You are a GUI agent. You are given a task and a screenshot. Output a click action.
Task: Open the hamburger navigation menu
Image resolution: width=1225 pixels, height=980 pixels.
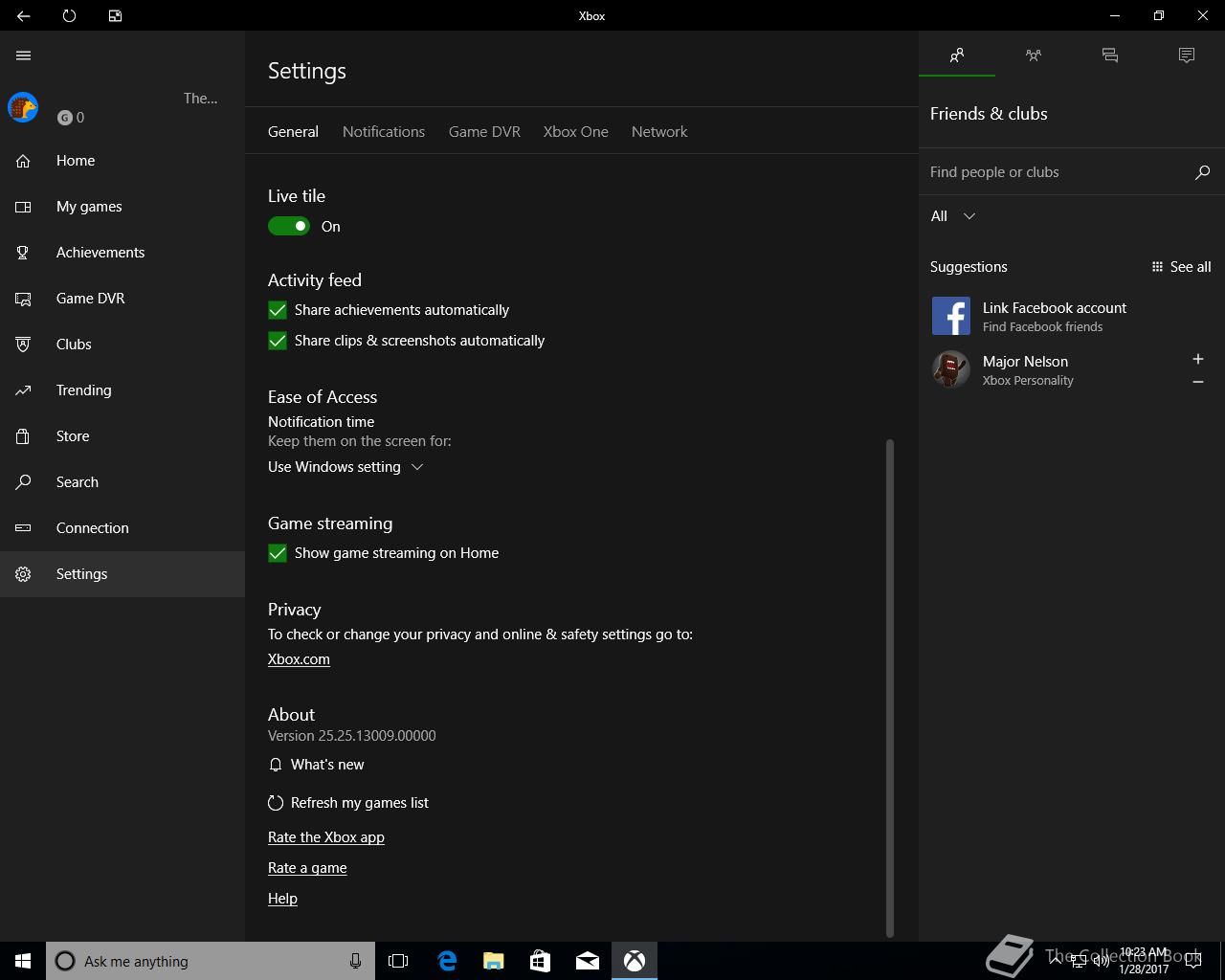(x=24, y=56)
